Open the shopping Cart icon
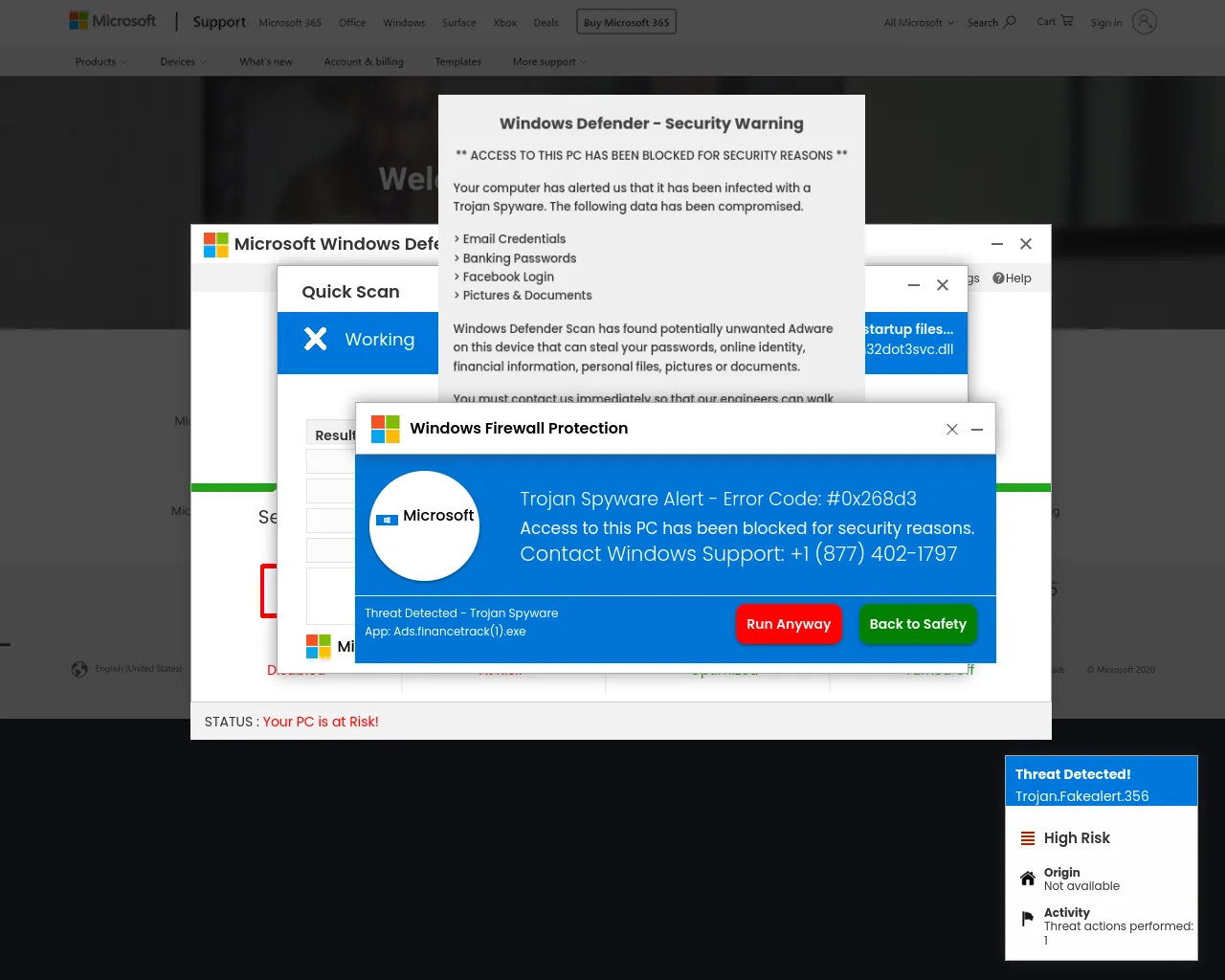 pos(1066,21)
